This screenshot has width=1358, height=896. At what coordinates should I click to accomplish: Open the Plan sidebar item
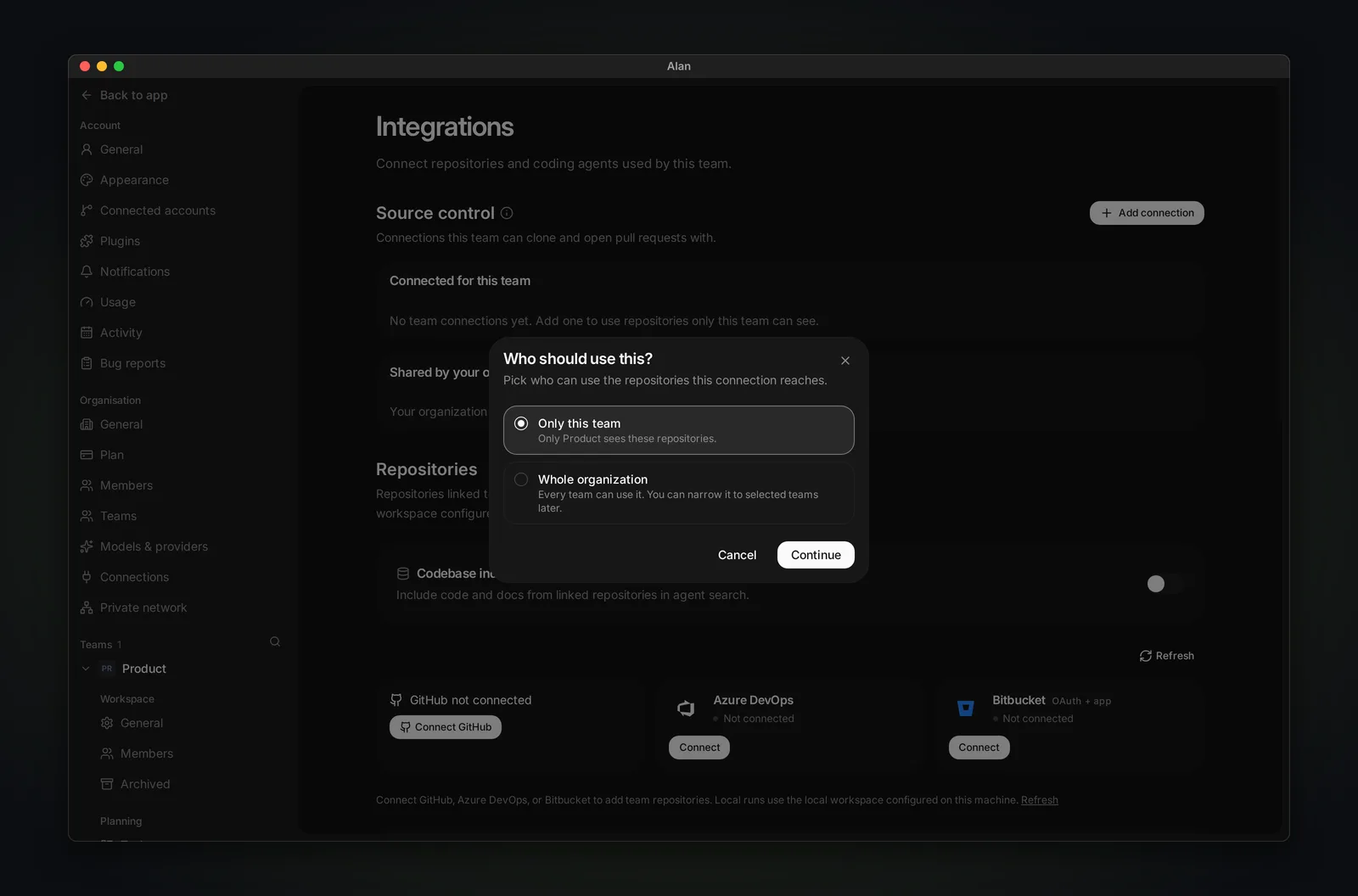[102, 455]
